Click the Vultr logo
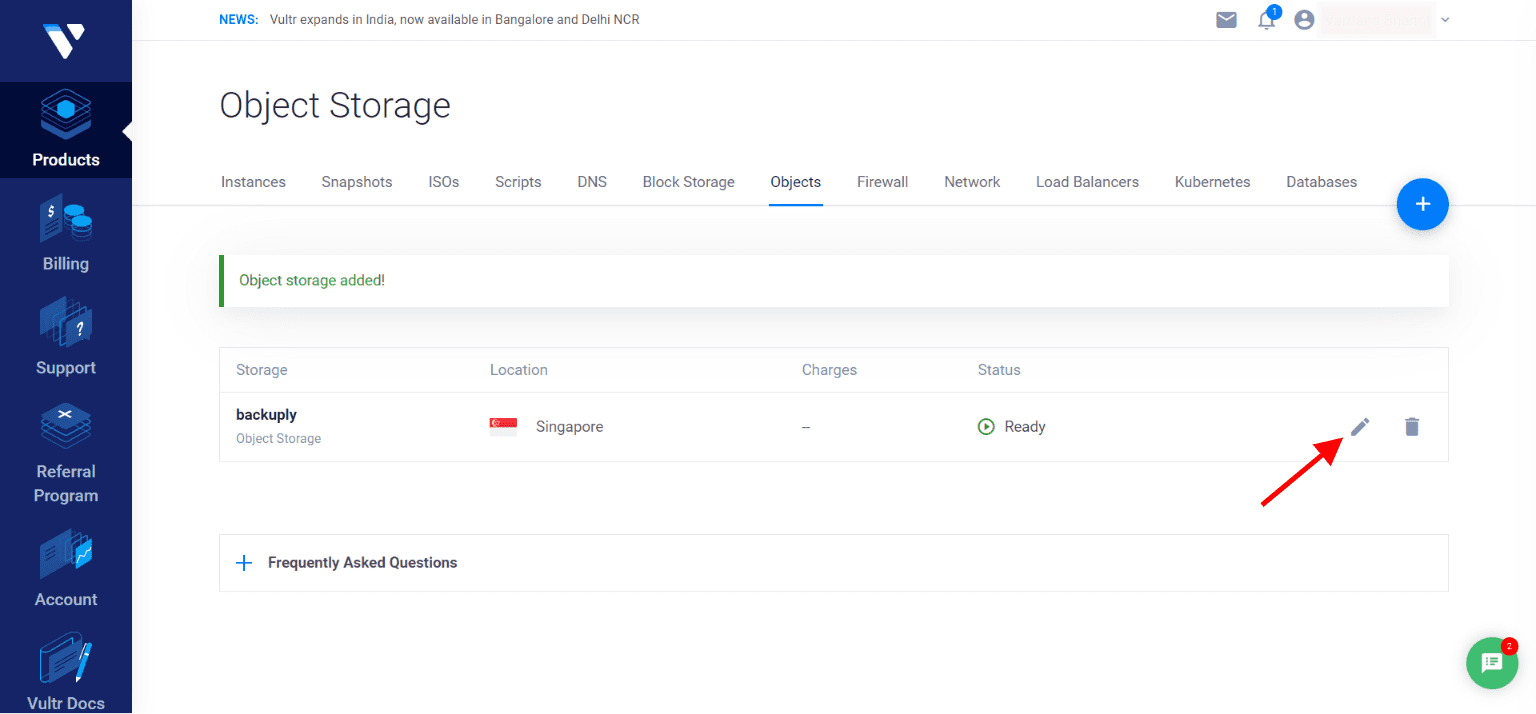 (65, 40)
